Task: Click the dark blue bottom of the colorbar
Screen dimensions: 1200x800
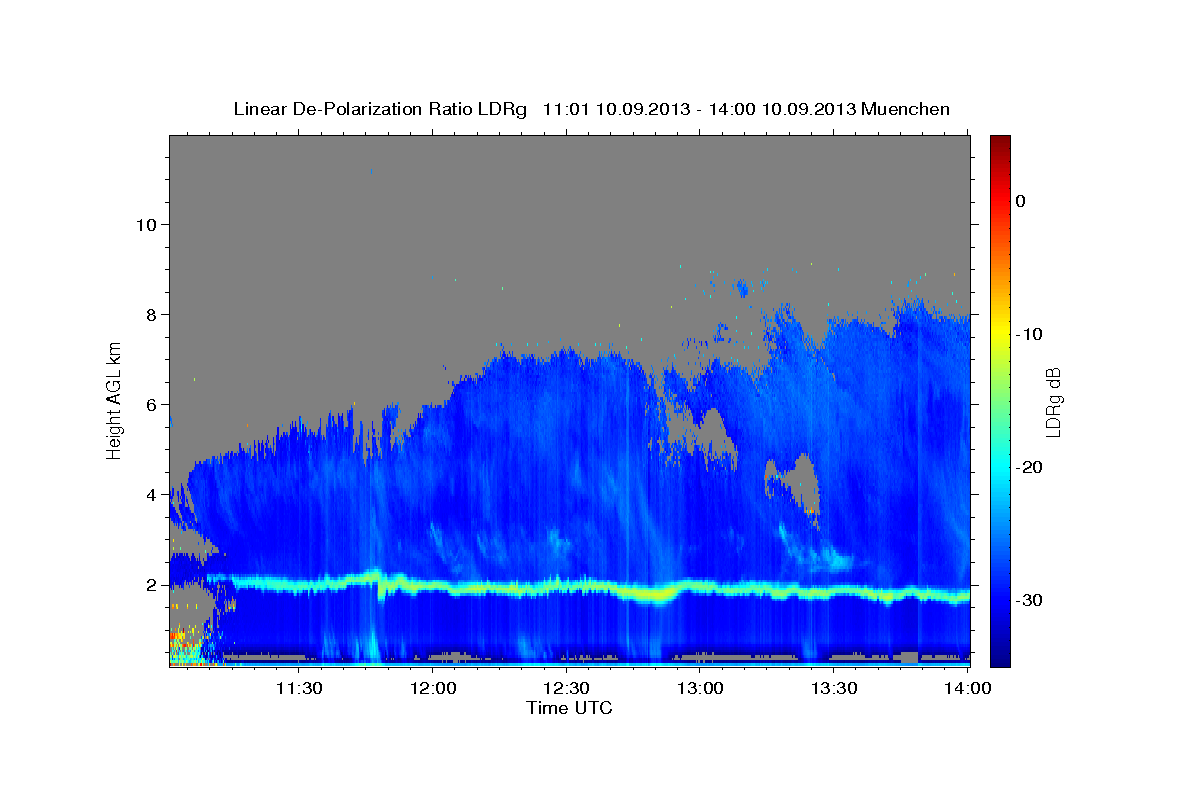Action: tap(1000, 655)
